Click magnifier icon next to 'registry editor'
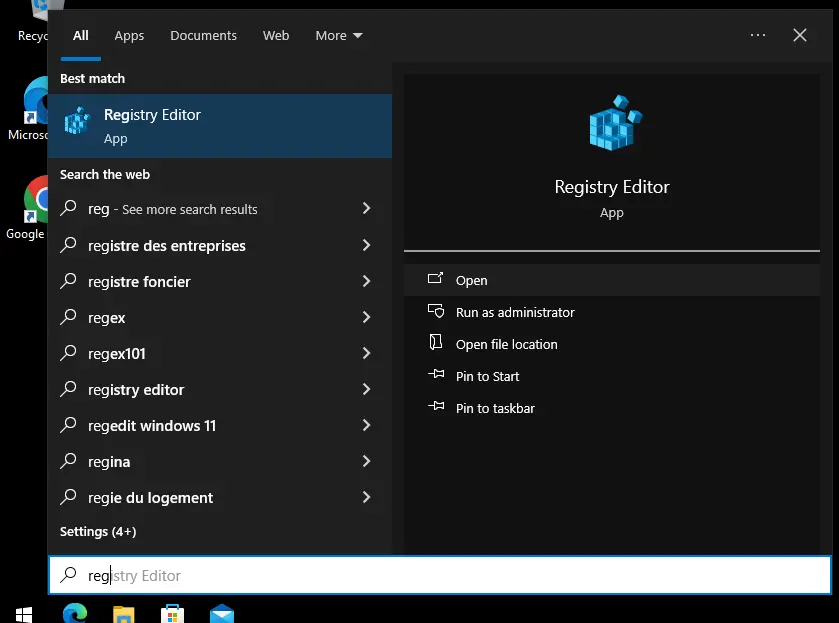The height and width of the screenshot is (623, 839). pos(68,389)
